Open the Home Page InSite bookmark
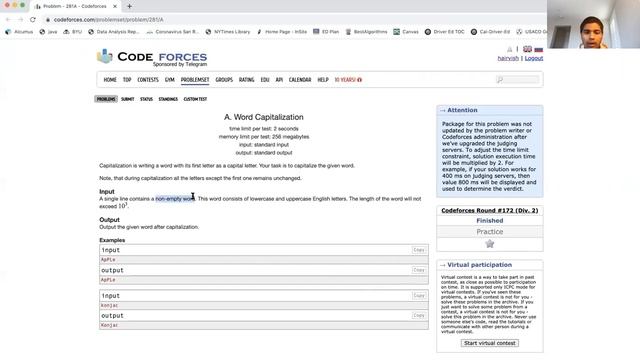640x360 pixels. [282, 31]
